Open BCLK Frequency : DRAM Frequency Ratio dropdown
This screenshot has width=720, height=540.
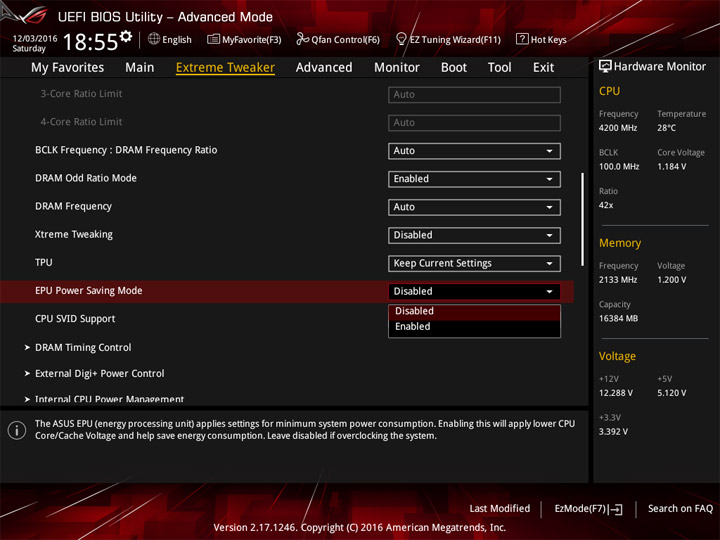tap(474, 151)
